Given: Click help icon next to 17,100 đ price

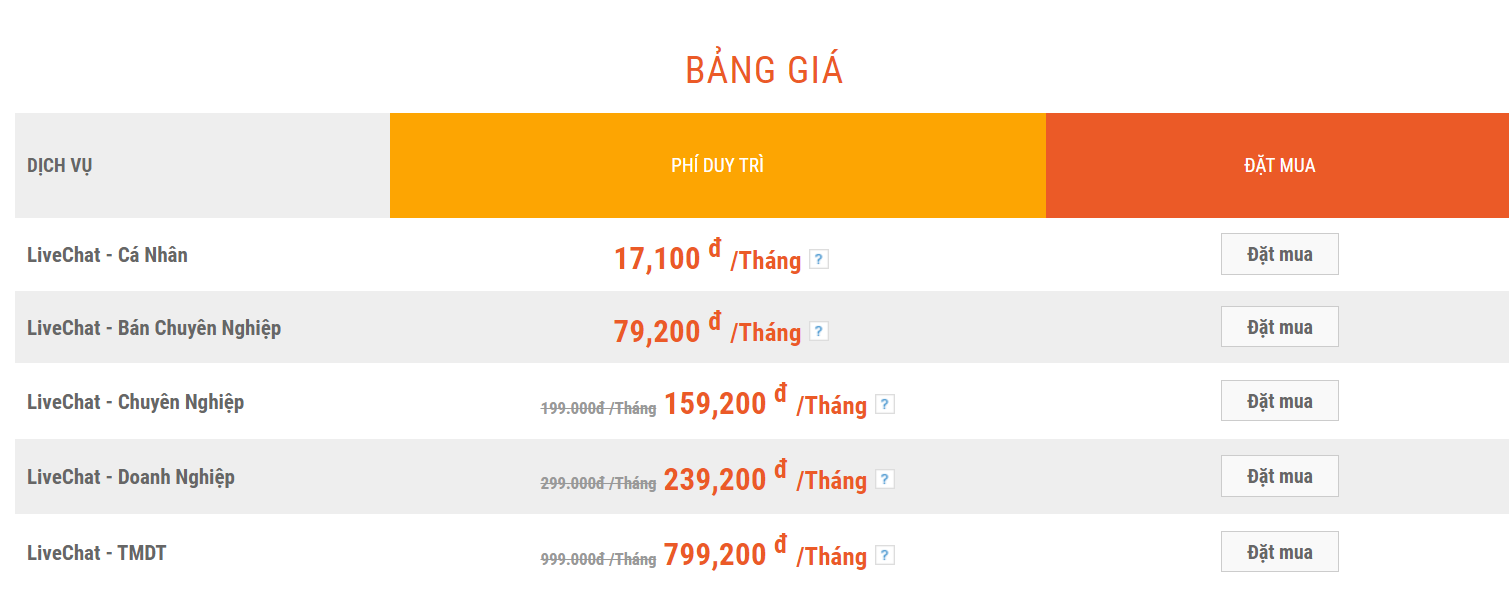Looking at the screenshot, I should pos(818,260).
